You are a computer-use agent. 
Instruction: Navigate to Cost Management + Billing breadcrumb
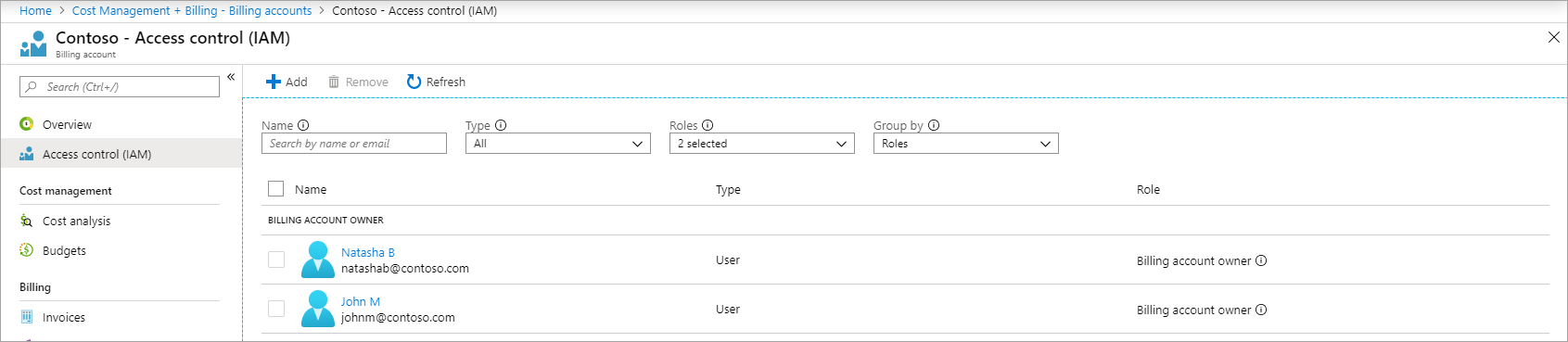coord(145,10)
